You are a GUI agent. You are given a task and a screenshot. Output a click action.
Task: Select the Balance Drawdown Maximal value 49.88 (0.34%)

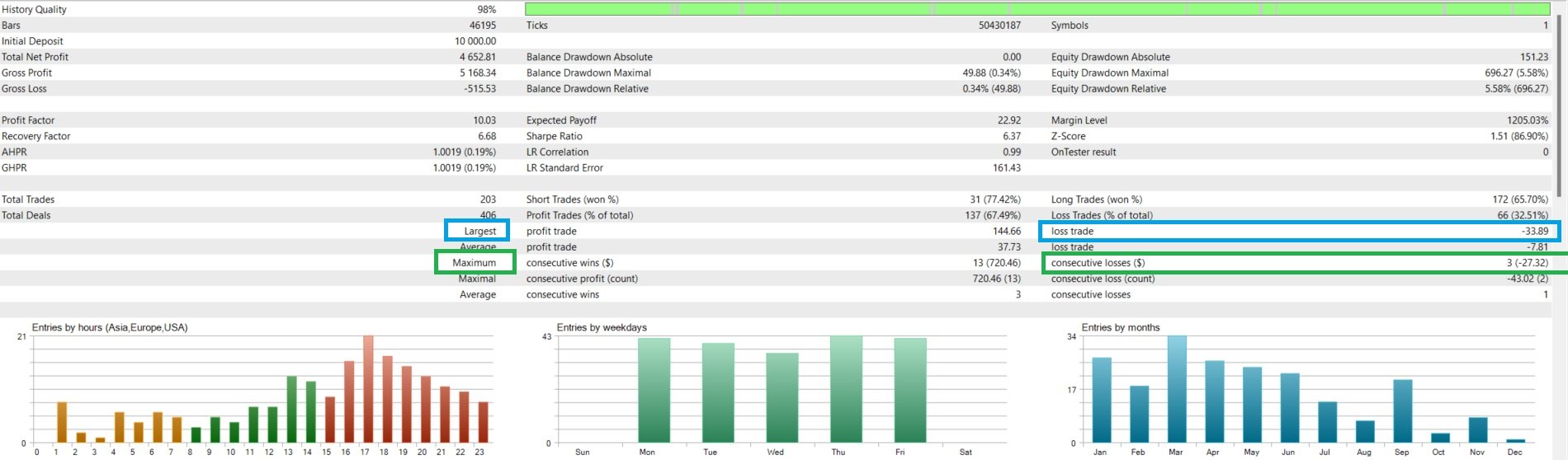[x=991, y=73]
